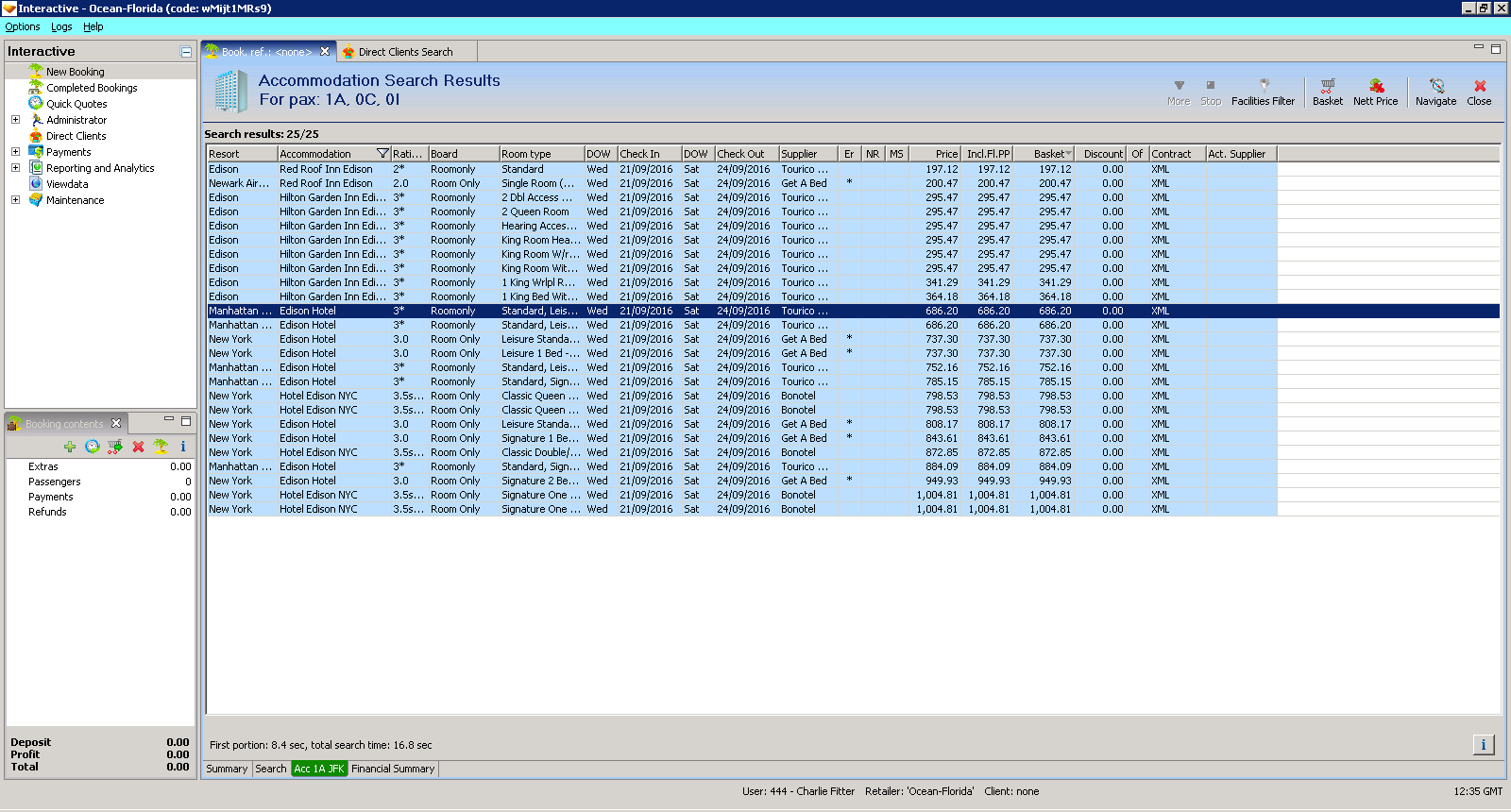The image size is (1511, 812).
Task: Click the info button at the results panel bottom right
Action: [1484, 745]
